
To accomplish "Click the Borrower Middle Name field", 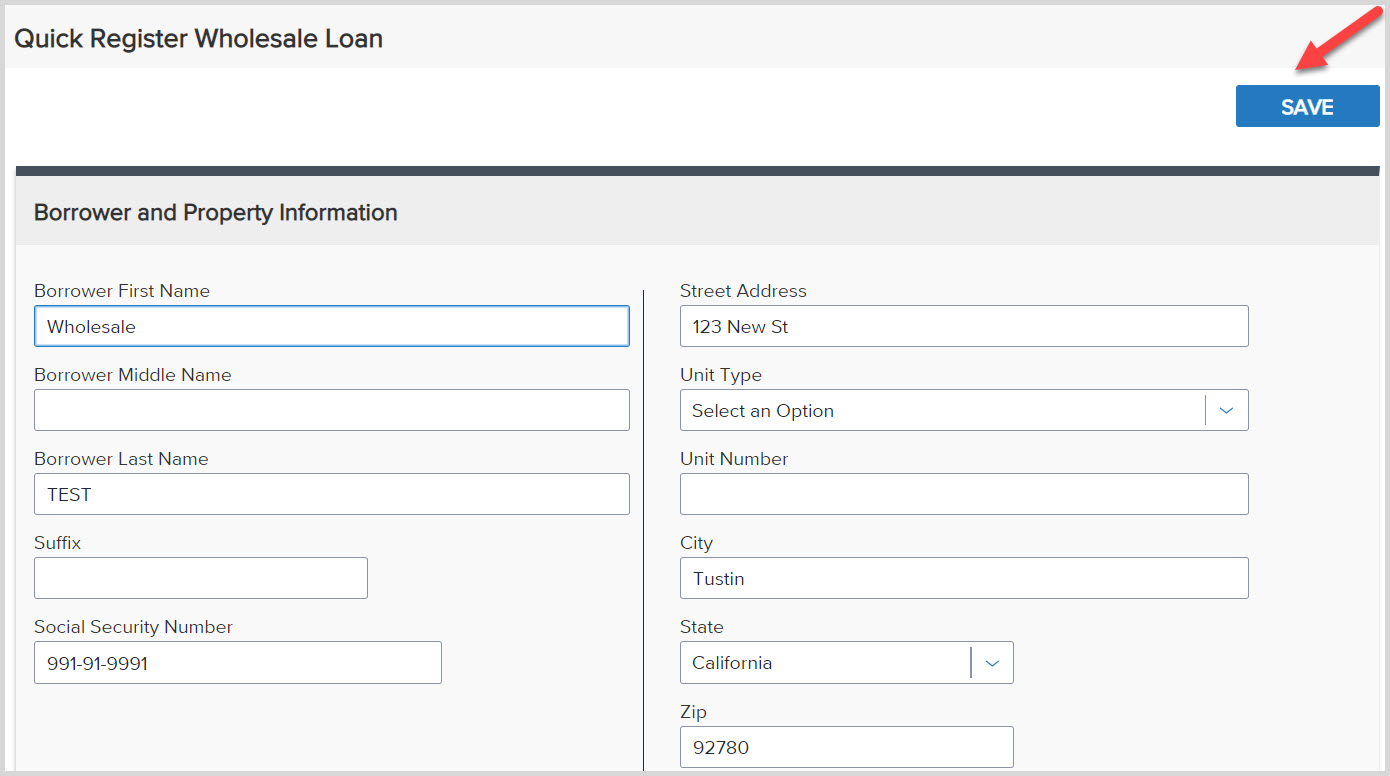I will click(331, 410).
